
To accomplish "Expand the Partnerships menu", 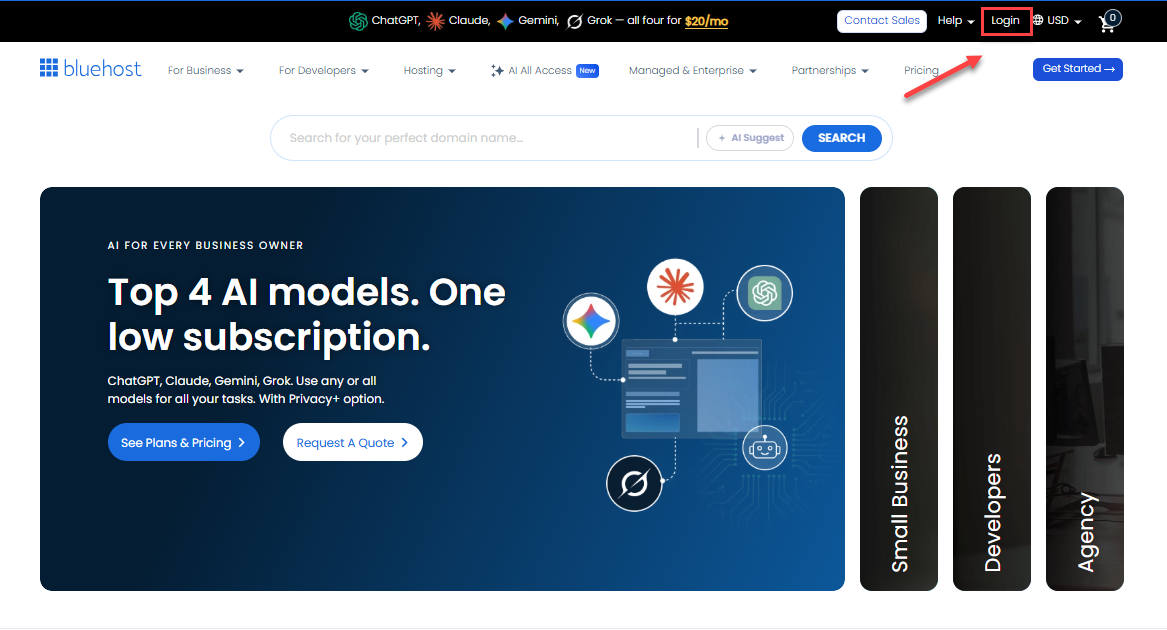I will tap(830, 71).
